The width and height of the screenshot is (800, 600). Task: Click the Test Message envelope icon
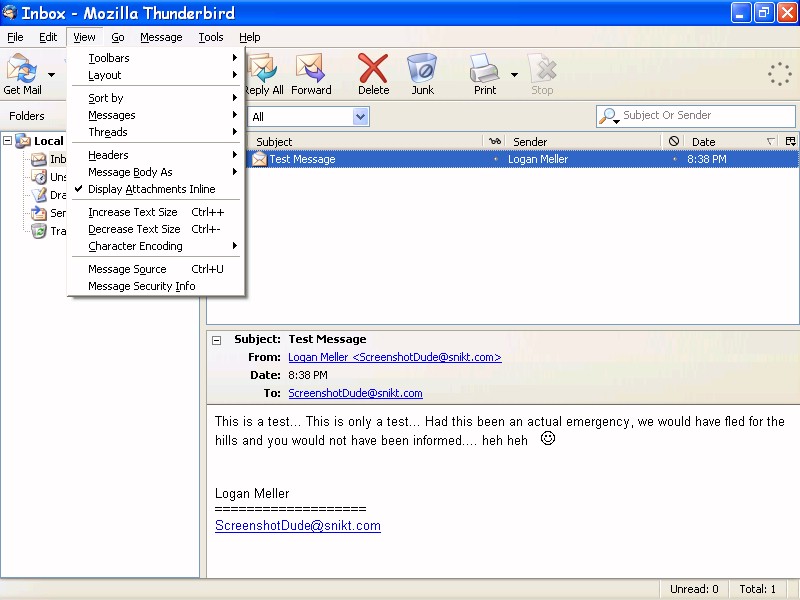click(x=259, y=159)
